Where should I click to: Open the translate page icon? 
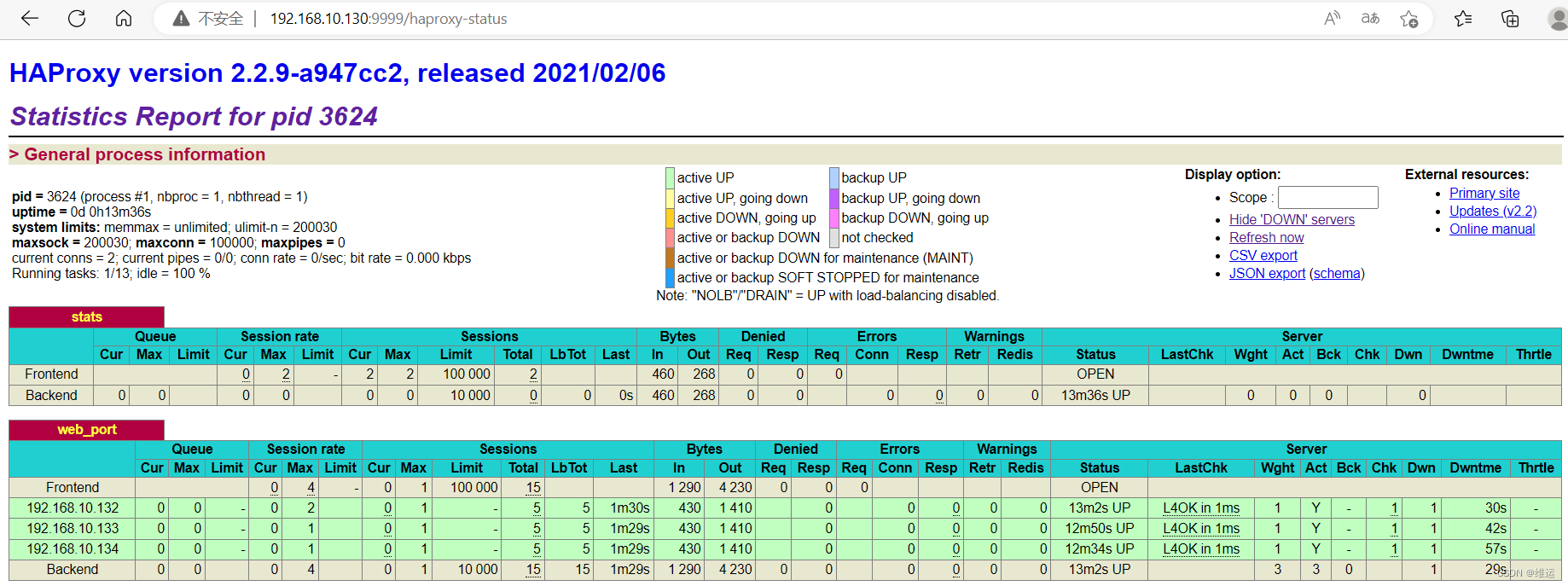point(1370,18)
